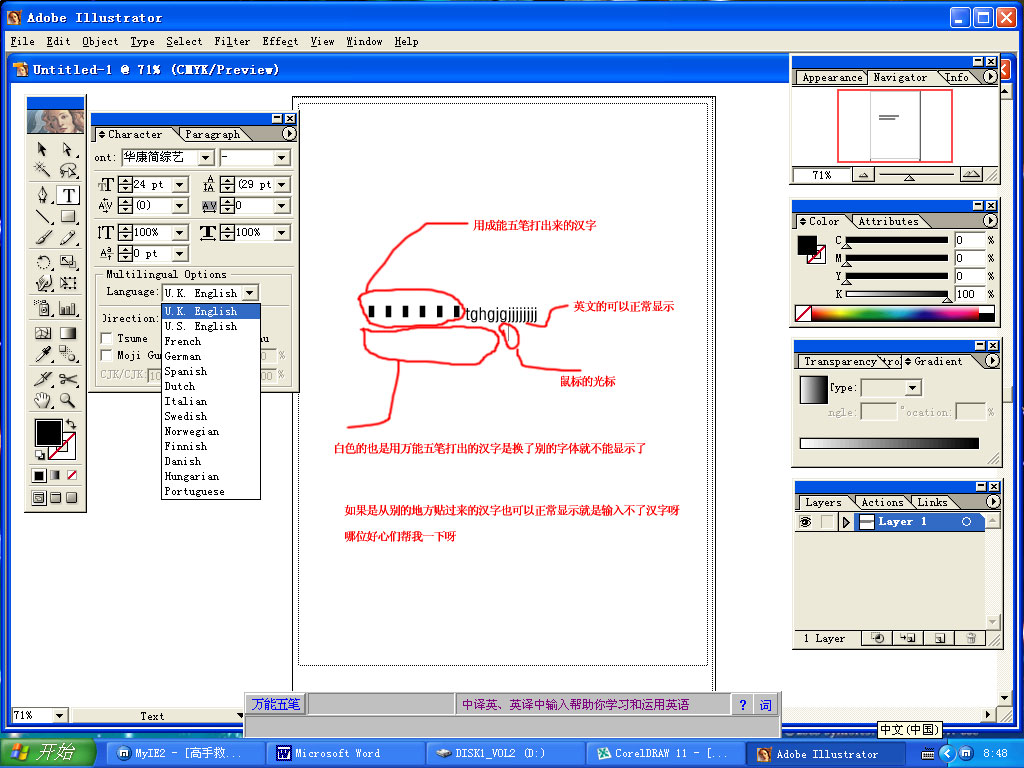Choose French from the language list
Screen dimensions: 1024x768
point(210,342)
